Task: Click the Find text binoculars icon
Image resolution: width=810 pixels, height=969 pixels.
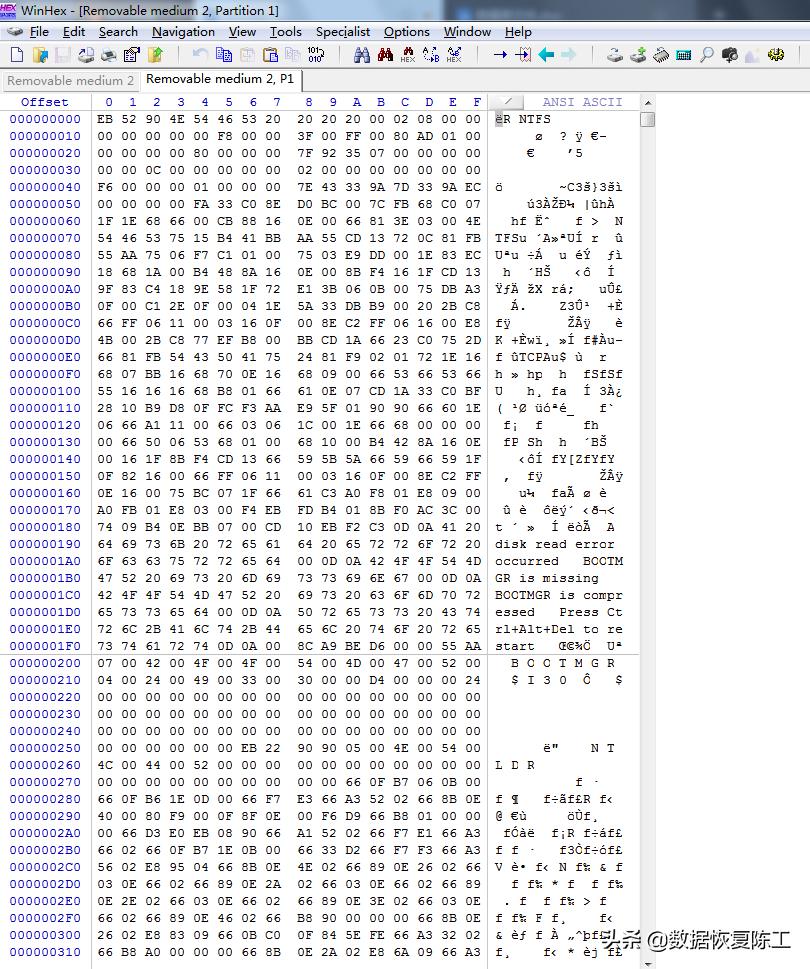Action: [362, 55]
